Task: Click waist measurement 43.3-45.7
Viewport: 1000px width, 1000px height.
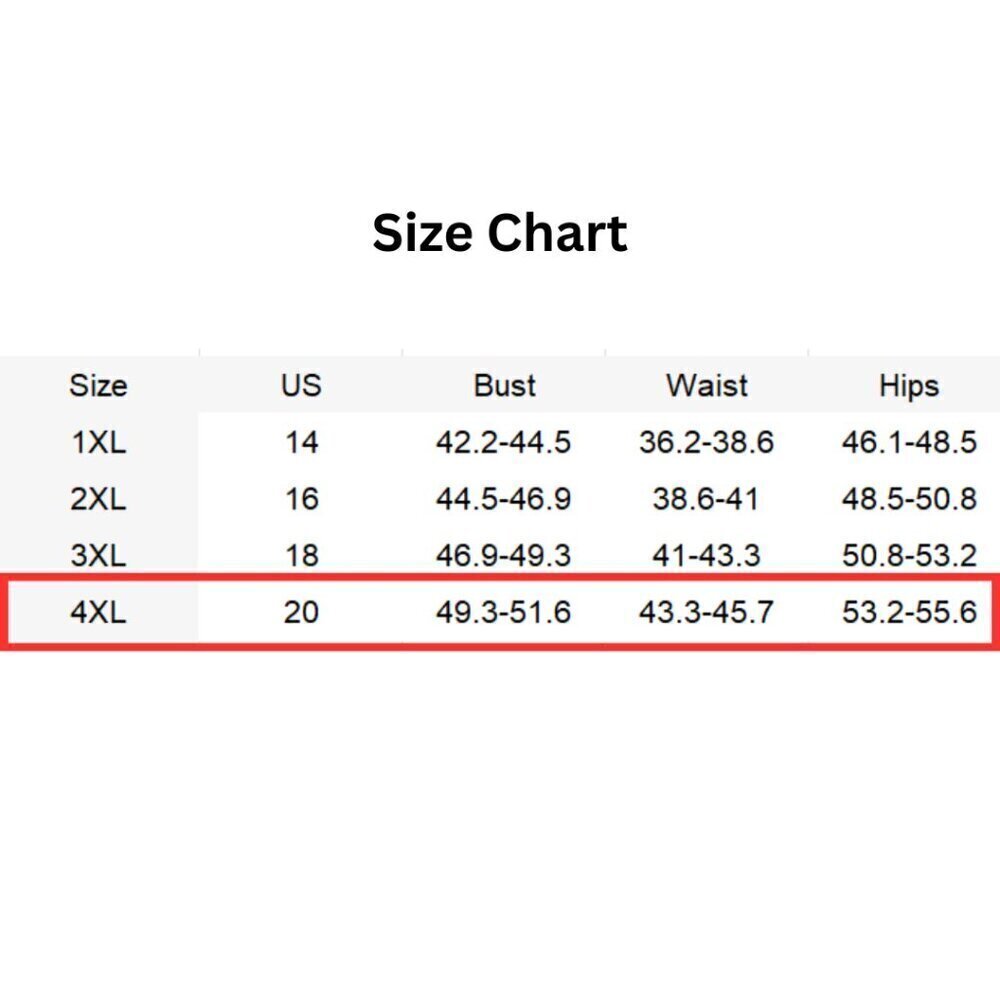Action: tap(706, 612)
